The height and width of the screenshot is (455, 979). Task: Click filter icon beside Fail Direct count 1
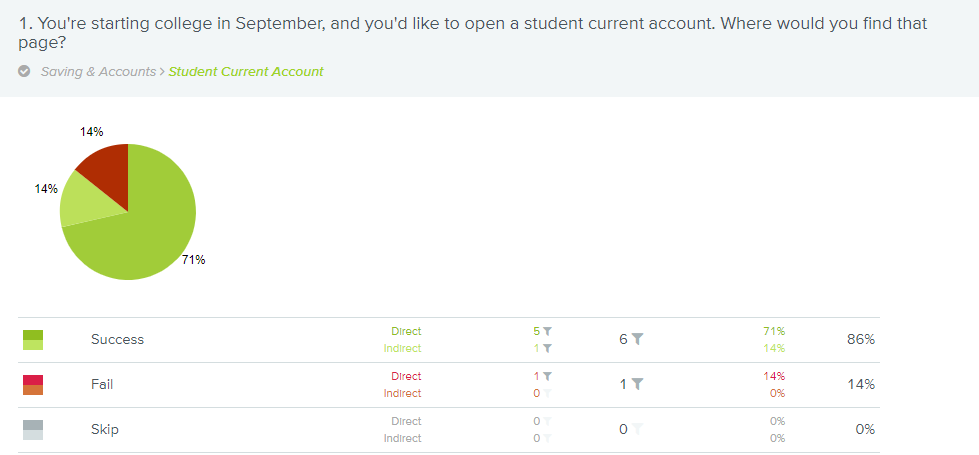(x=548, y=376)
